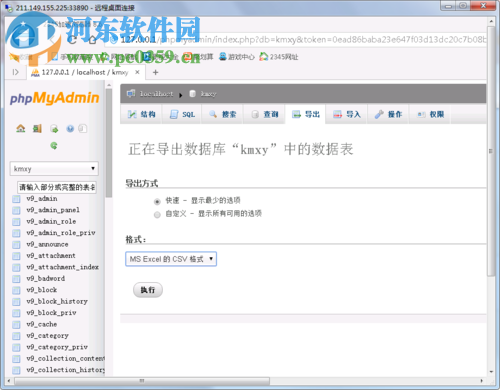Screen dimensions: 500x390
Task: Open the v9_block_history table
Action: 57,302
